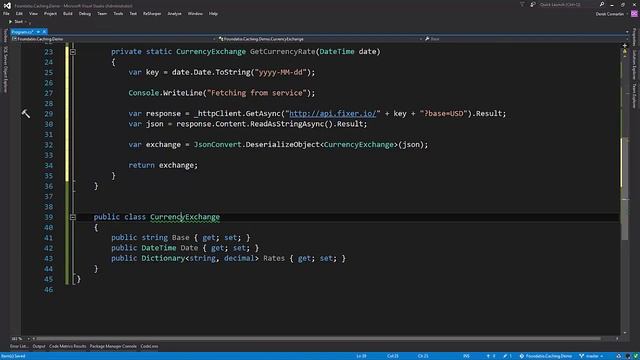Click the vertical scrollbar thumb of the editor
Image resolution: width=640 pixels, height=360 pixels.
tap(625, 189)
